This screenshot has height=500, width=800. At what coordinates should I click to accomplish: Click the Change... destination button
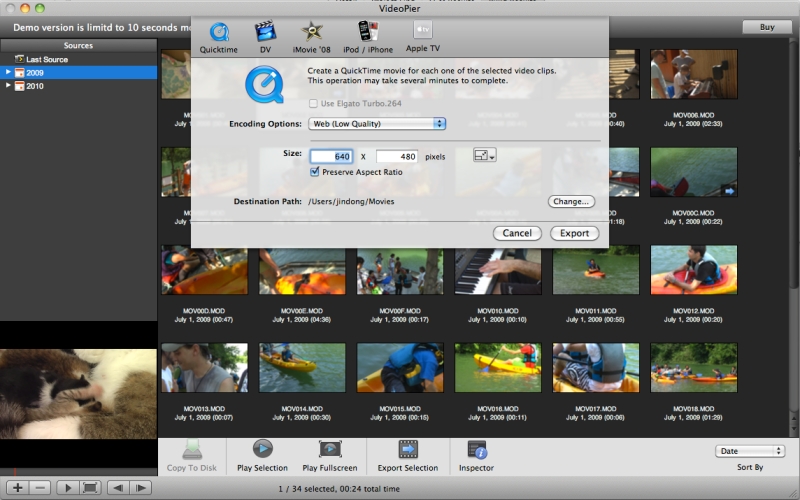click(571, 202)
